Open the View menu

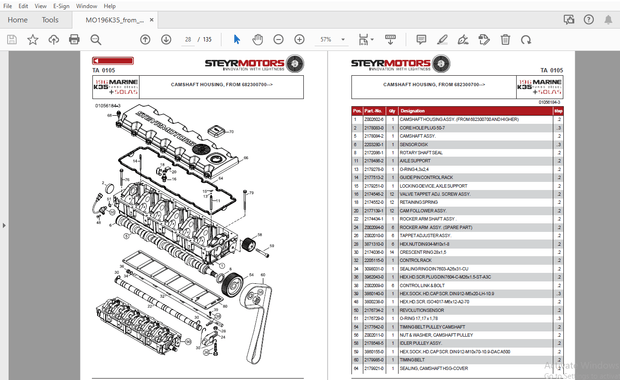point(40,6)
